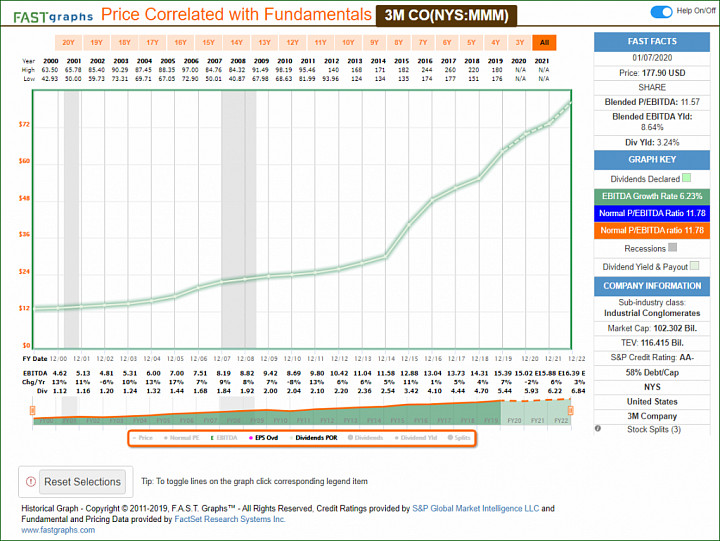Viewport: 720px width, 541px height.
Task: Click the FAST FACTS panel header
Action: [652, 42]
